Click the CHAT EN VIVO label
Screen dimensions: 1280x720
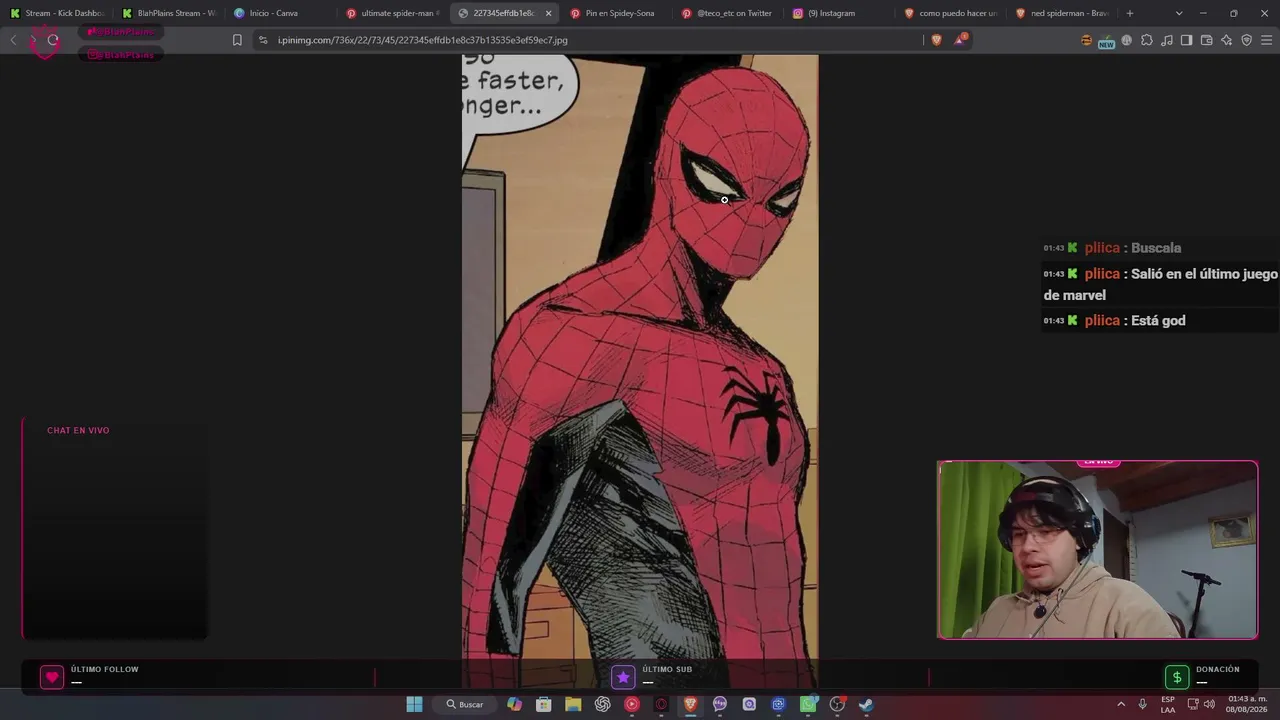pos(78,430)
